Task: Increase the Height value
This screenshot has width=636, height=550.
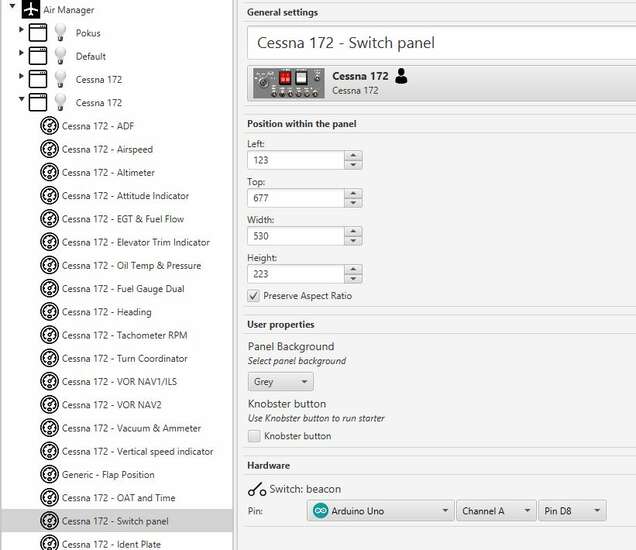Action: 353,269
